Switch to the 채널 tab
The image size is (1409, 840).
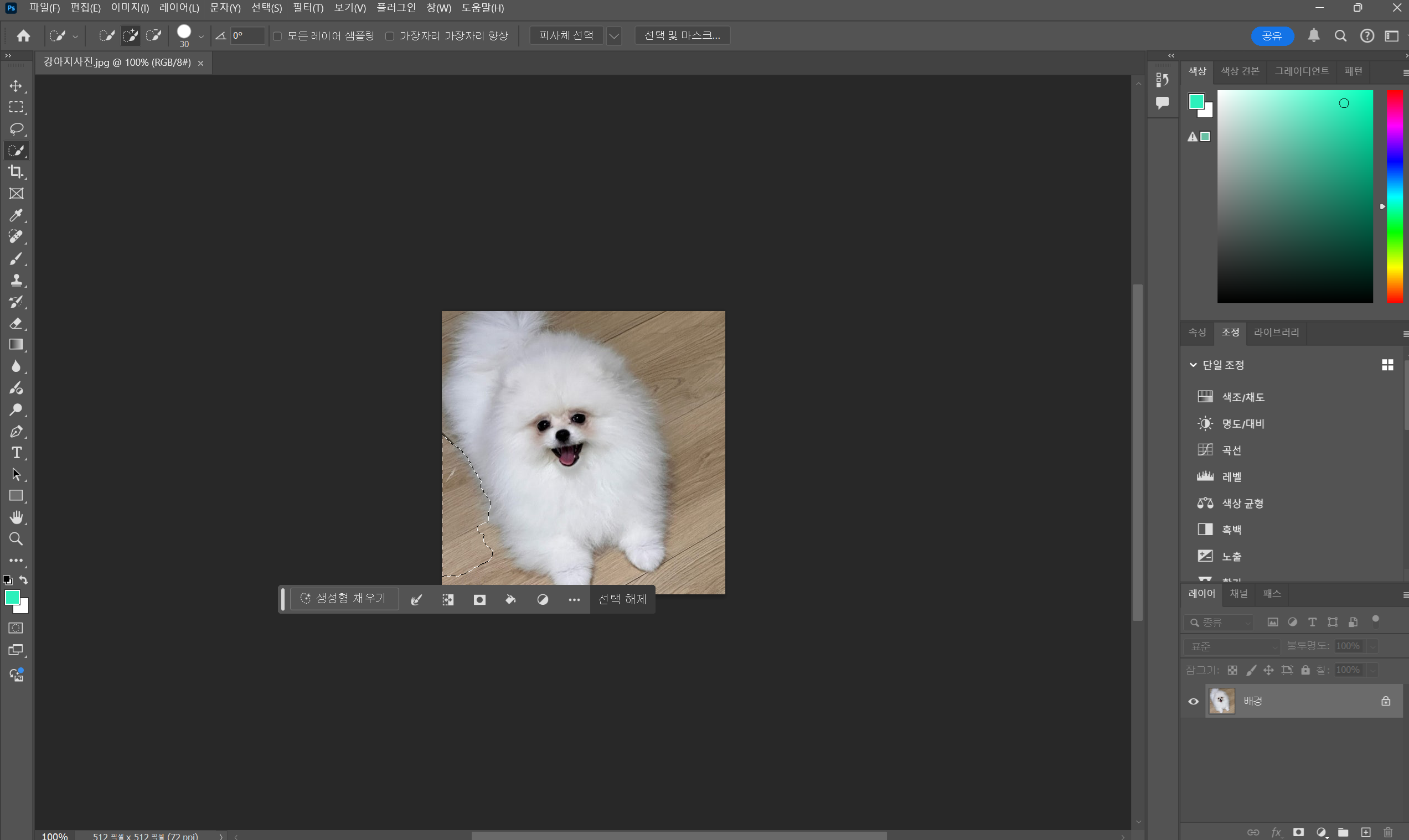pyautogui.click(x=1238, y=593)
